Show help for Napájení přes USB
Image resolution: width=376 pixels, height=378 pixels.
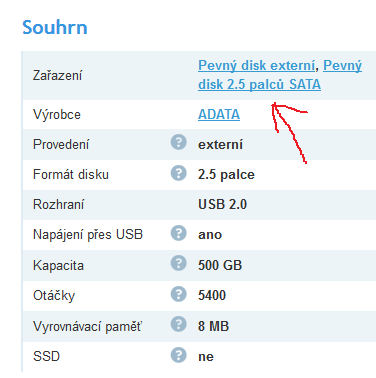[x=179, y=233]
